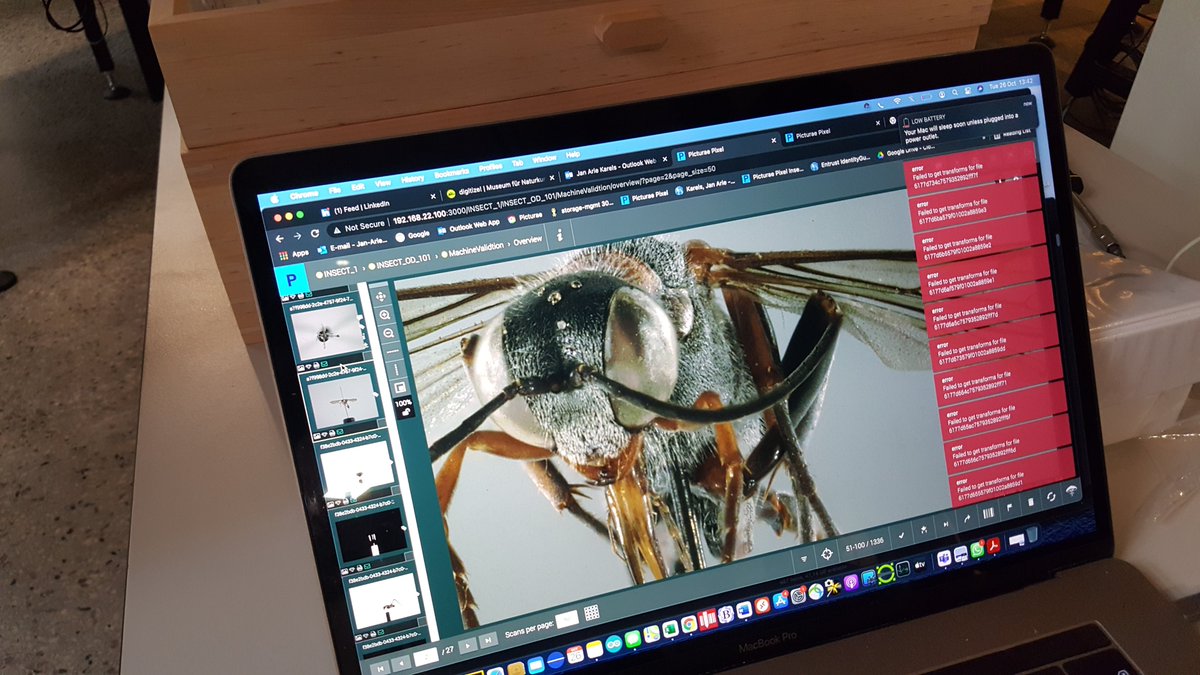Open the View menu

(382, 183)
